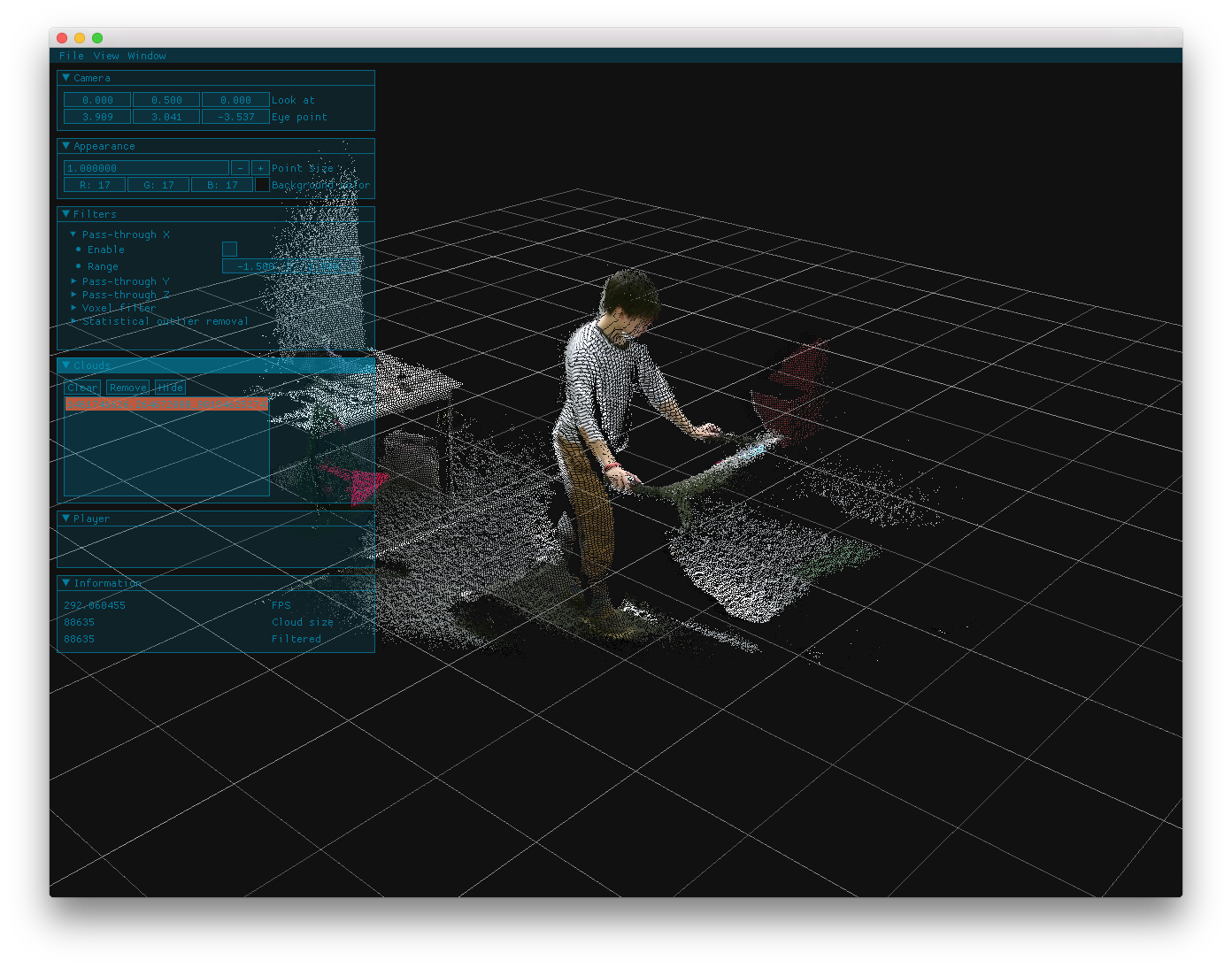This screenshot has width=1232, height=968.
Task: Collapse the Appearance panel
Action: pyautogui.click(x=65, y=146)
